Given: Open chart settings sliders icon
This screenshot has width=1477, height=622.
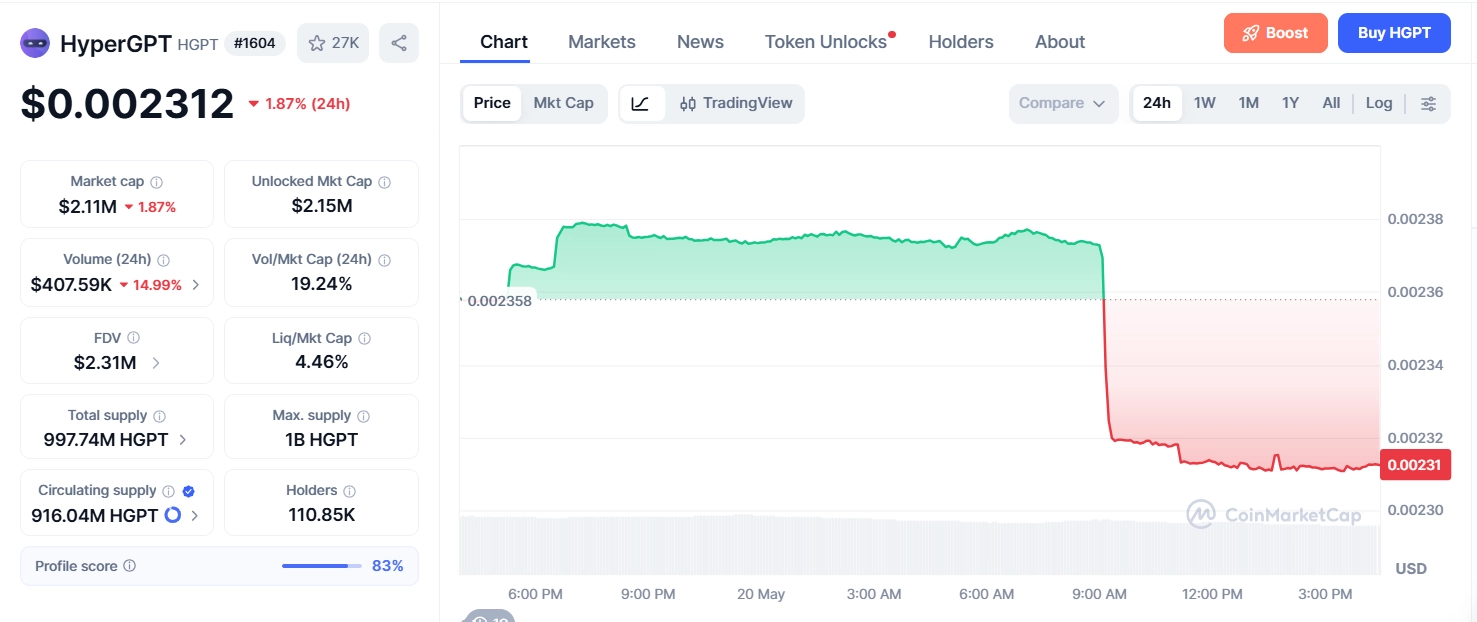Looking at the screenshot, I should (1429, 103).
